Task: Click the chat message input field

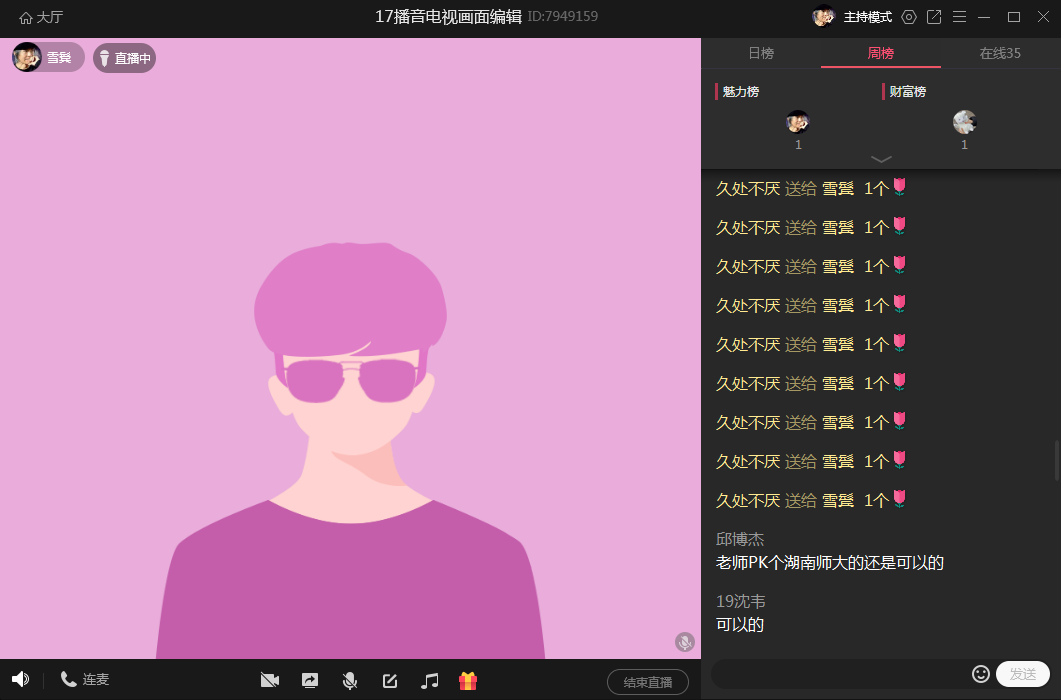Action: point(840,674)
